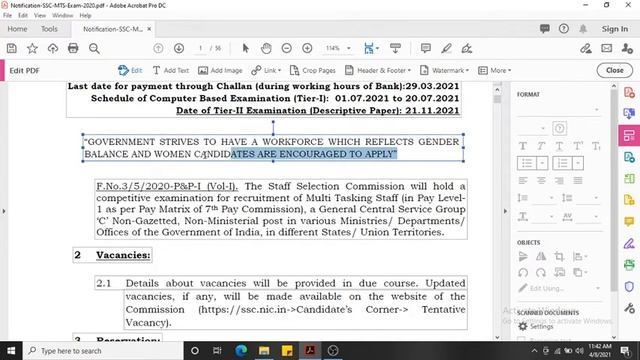Screen dimensions: 640x360
Task: Open the numbered list dropdown arrow
Action: coord(578,163)
